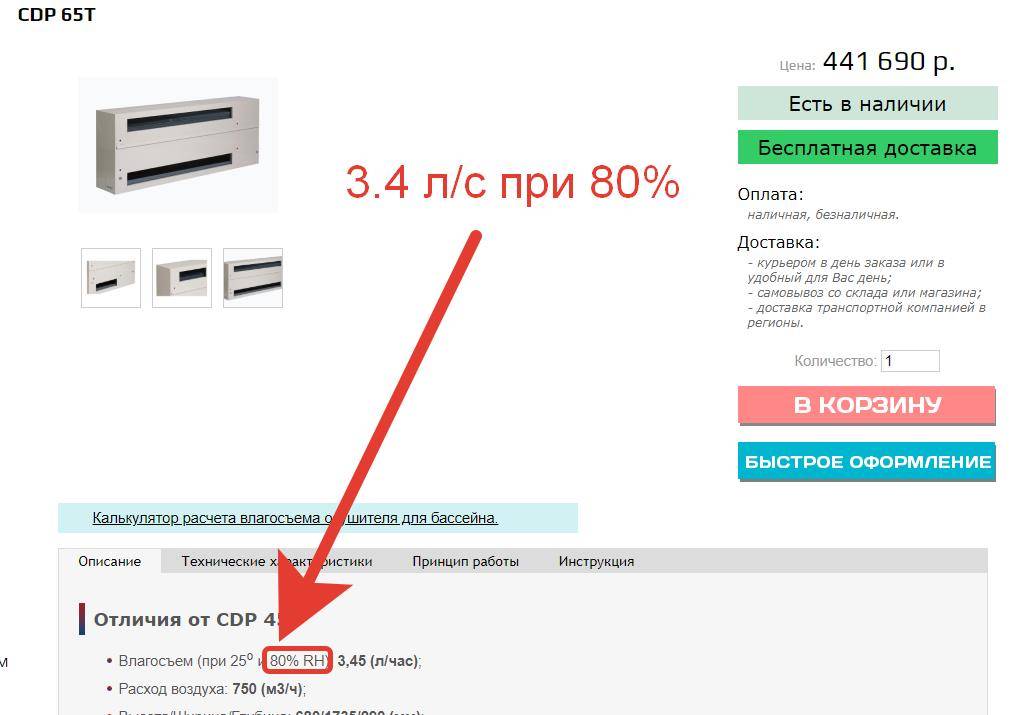Select the second product thumbnail
1018x715 pixels.
click(x=182, y=278)
